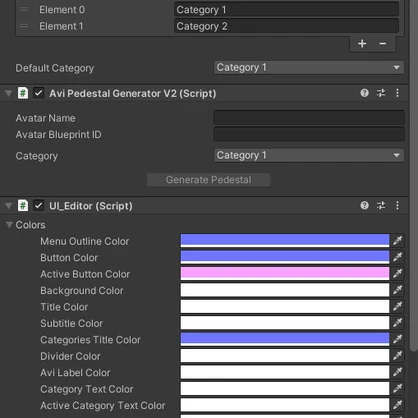Open Subtitle Color swatch

(285, 322)
